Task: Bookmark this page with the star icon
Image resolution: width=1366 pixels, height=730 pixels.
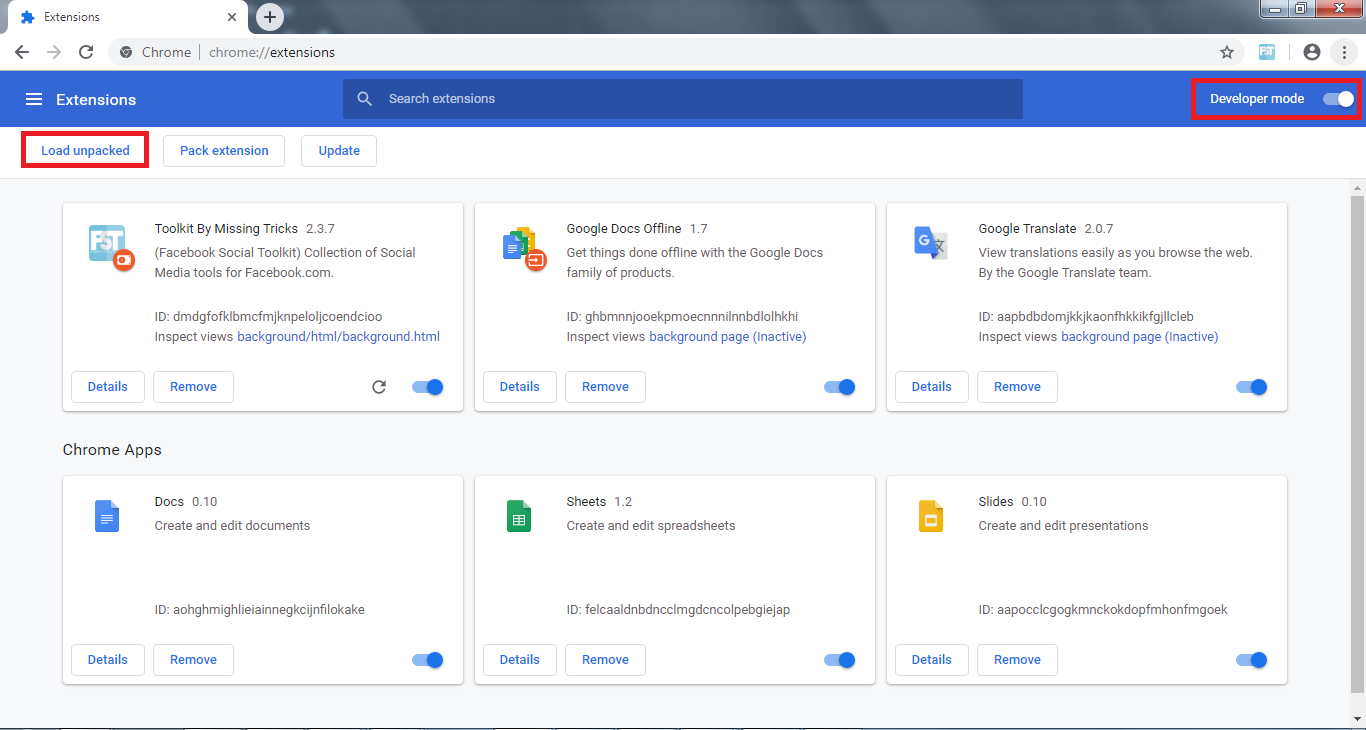Action: click(x=1227, y=51)
